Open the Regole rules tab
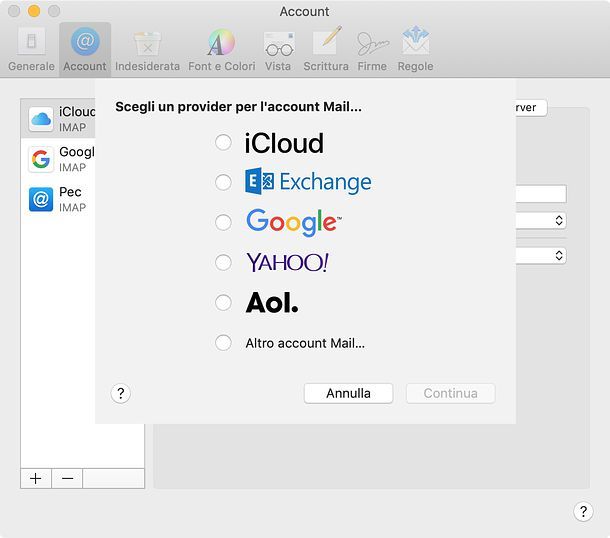 415,49
